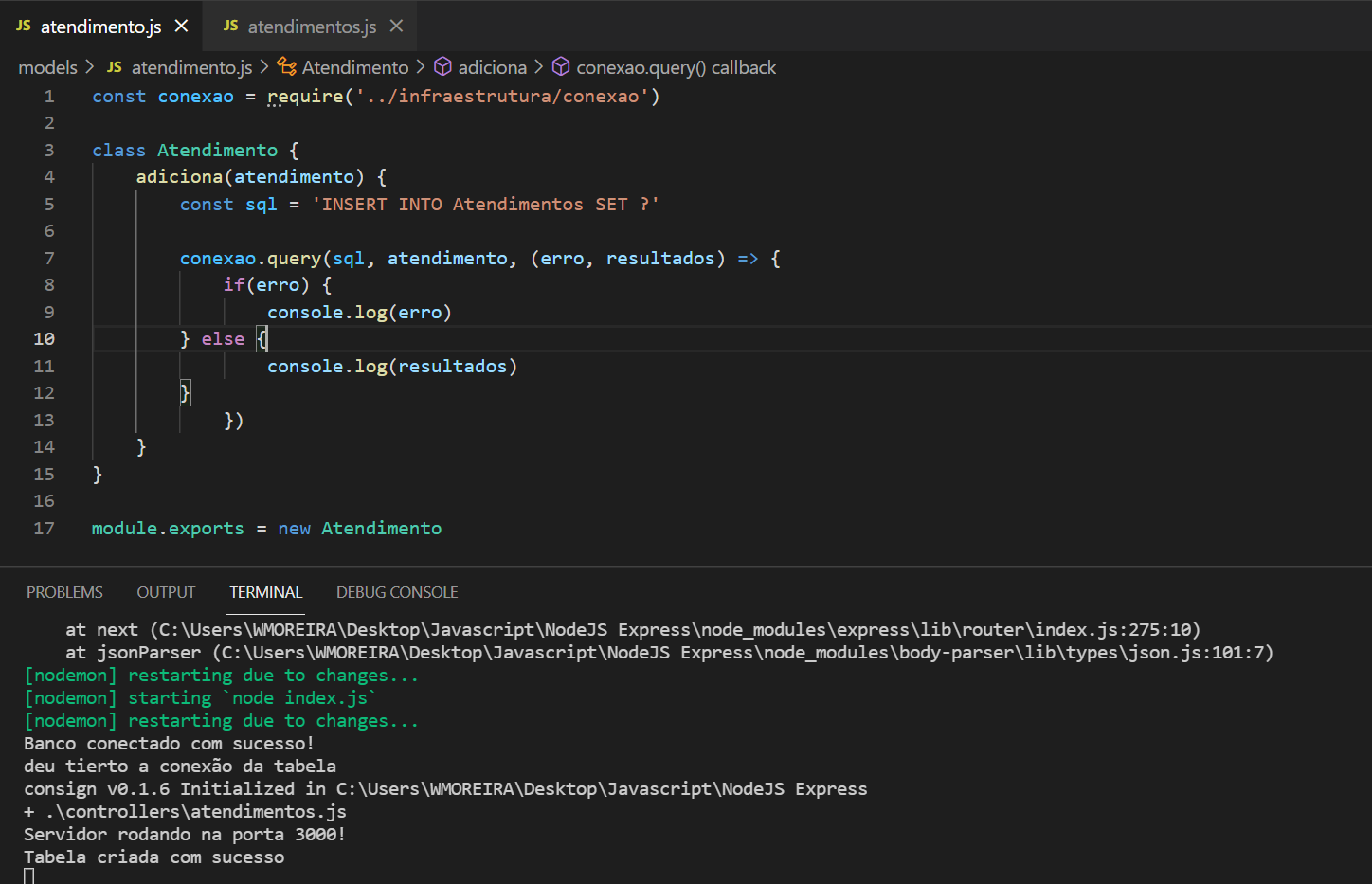The width and height of the screenshot is (1372, 884).
Task: Click the else keyword on line 10
Action: (x=223, y=339)
